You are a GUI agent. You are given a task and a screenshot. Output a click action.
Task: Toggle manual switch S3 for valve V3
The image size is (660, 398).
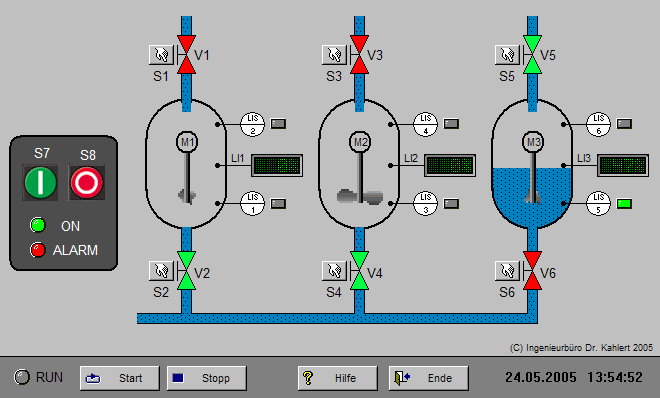(x=334, y=55)
